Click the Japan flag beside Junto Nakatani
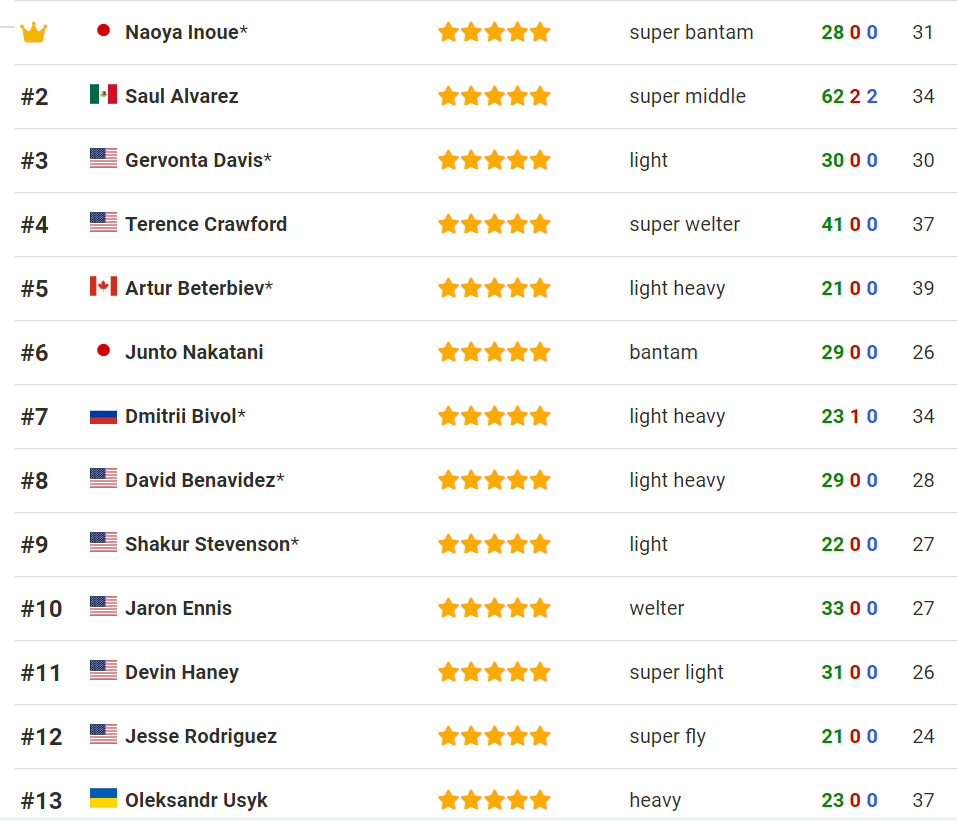 103,350
